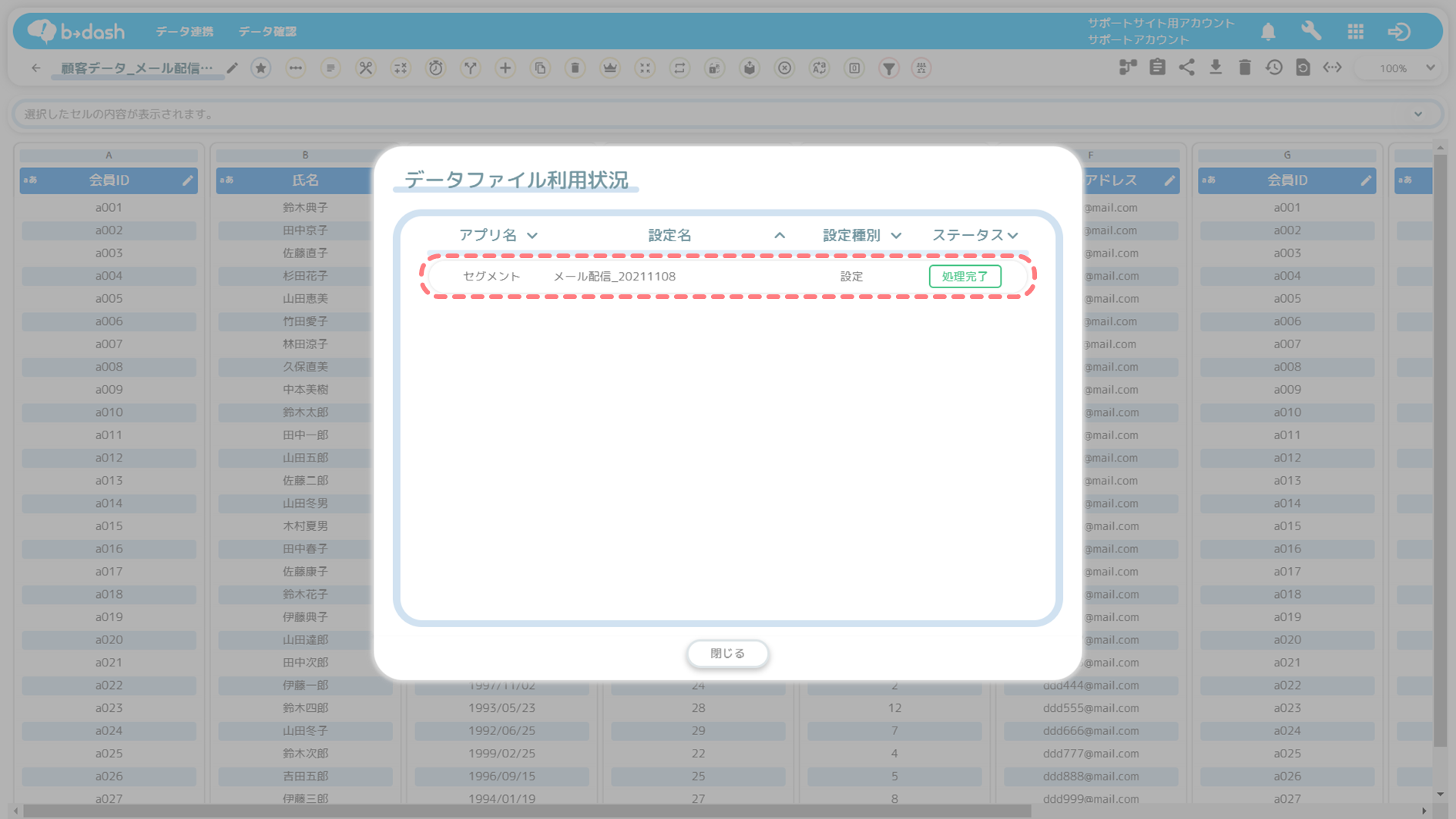Edit column A 会員ID header pencil
The image size is (1456, 819).
coord(187,180)
